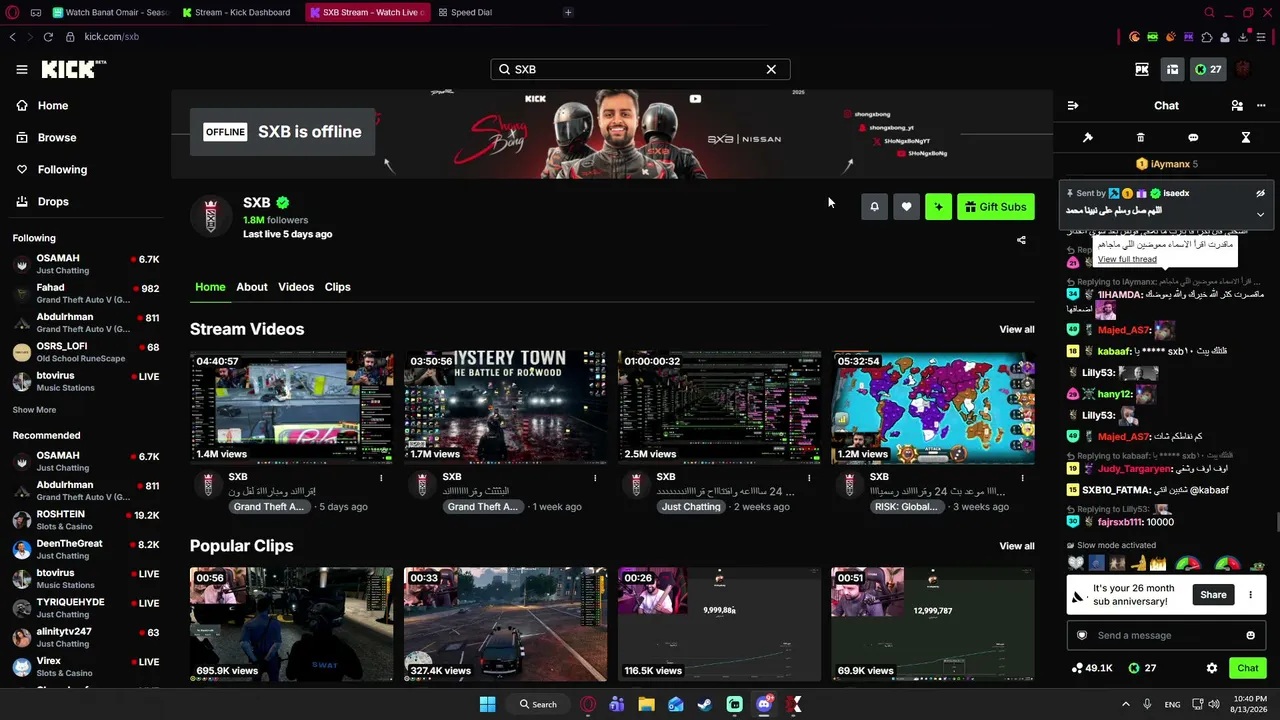Screen dimensions: 1280x720
Task: Open the Mystery Town 03:50:56 video thumbnail
Action: pyautogui.click(x=505, y=408)
